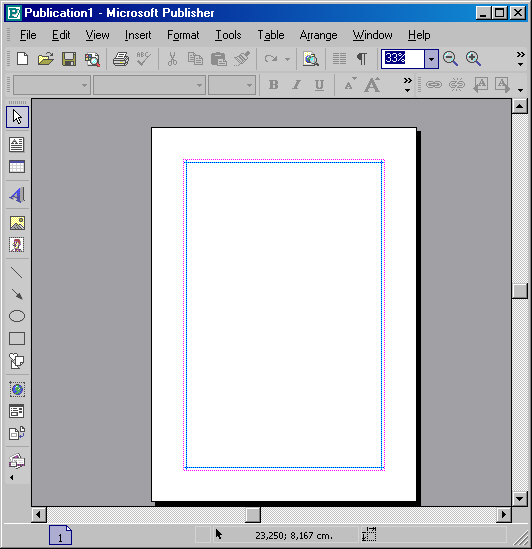Toggle Bold formatting button
Image resolution: width=532 pixels, height=549 pixels.
pyautogui.click(x=274, y=85)
